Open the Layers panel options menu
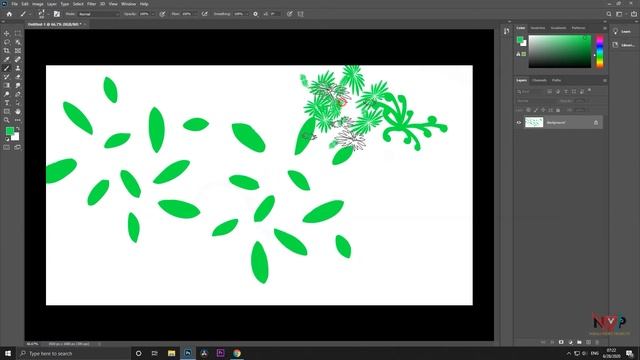The image size is (640, 360). (604, 80)
